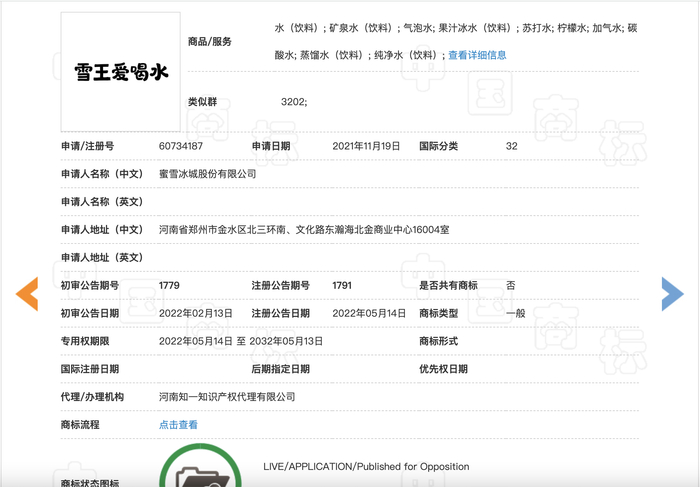The width and height of the screenshot is (700, 487).
Task: Click the 优先权日期 label
Action: point(443,369)
